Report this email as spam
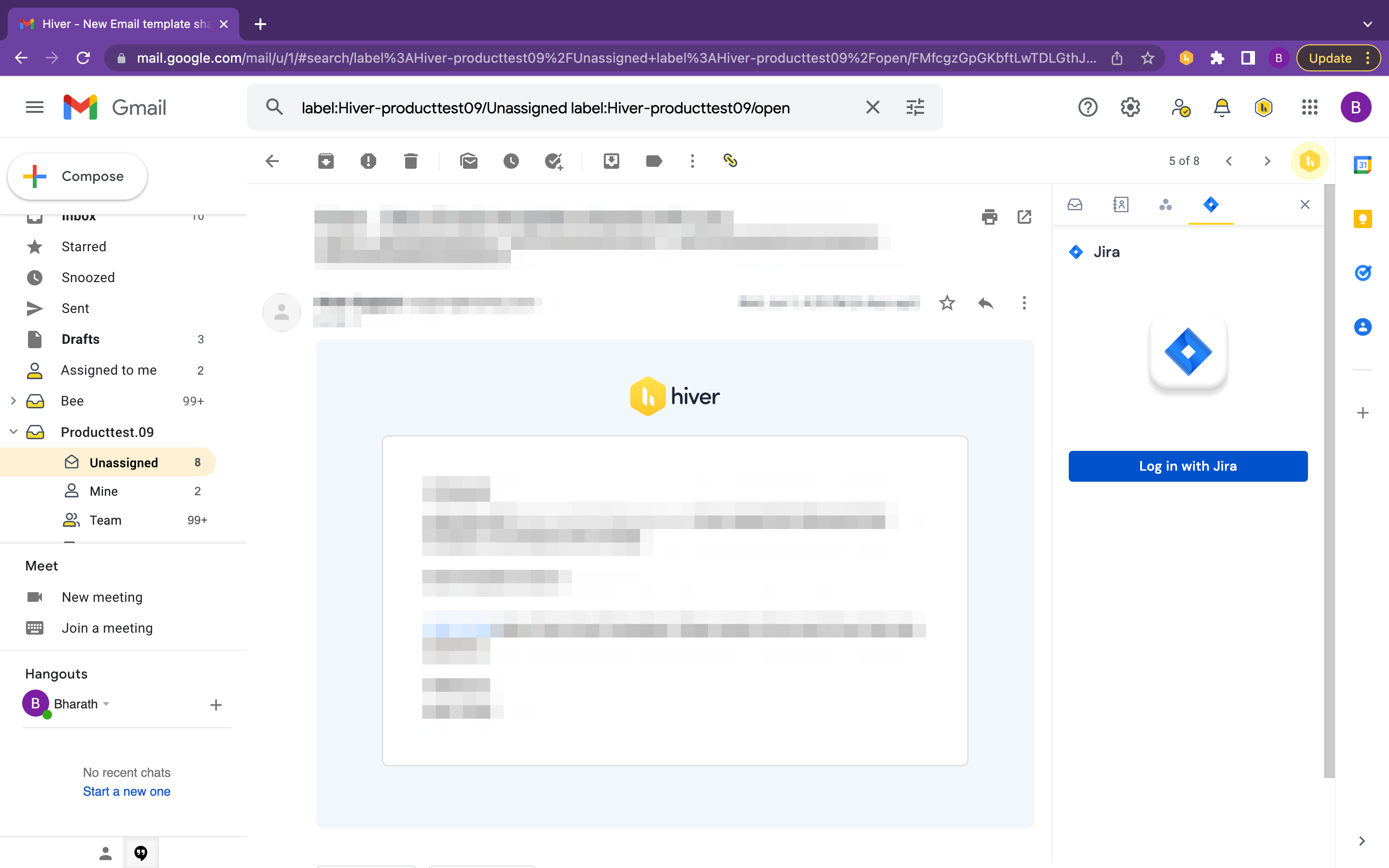This screenshot has width=1389, height=868. (x=368, y=162)
